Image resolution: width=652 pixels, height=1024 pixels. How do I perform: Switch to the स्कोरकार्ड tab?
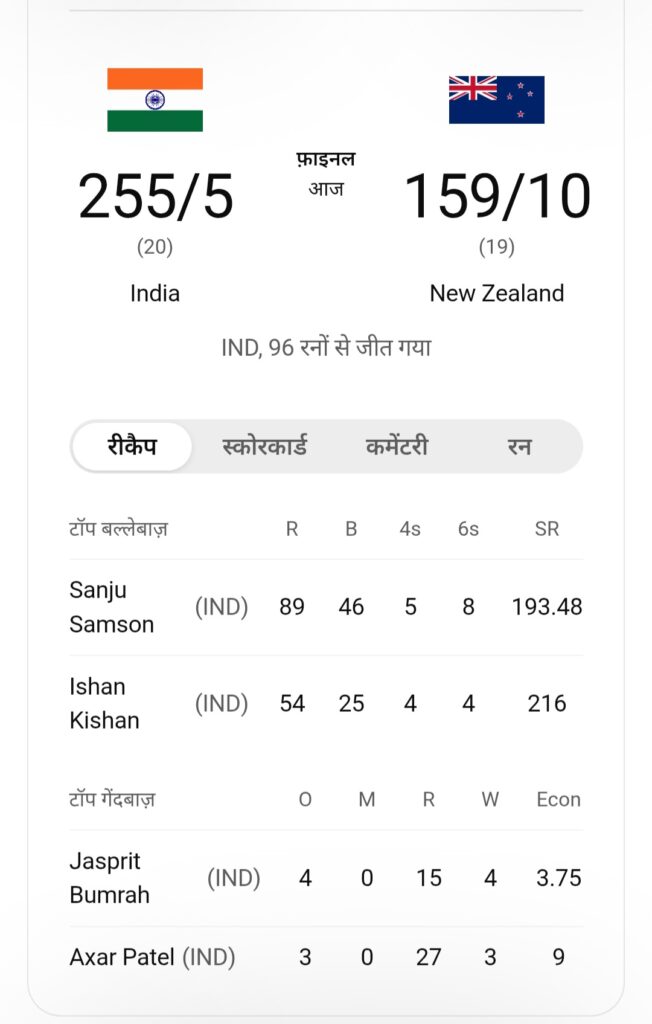(264, 446)
